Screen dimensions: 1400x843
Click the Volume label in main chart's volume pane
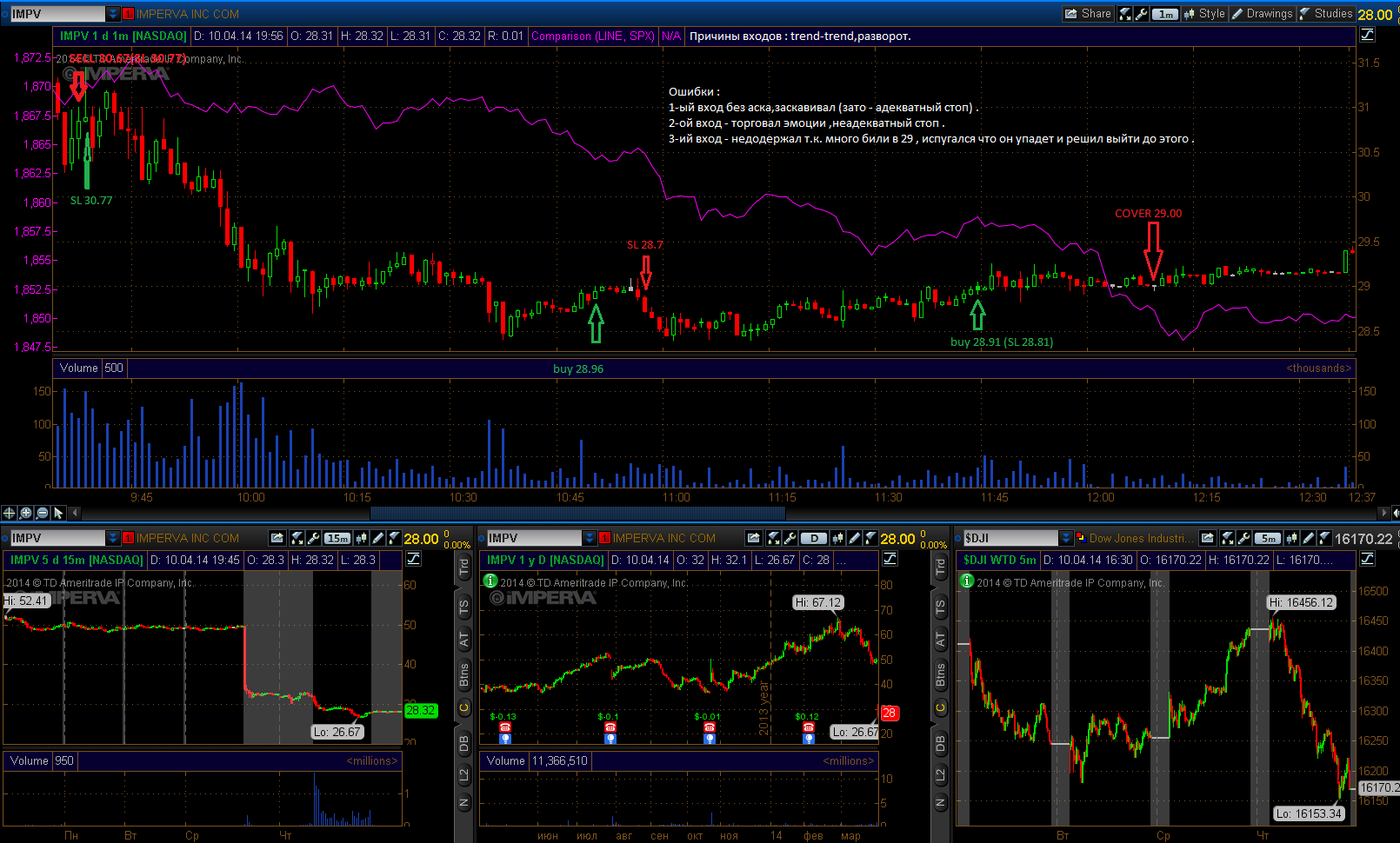(x=78, y=368)
